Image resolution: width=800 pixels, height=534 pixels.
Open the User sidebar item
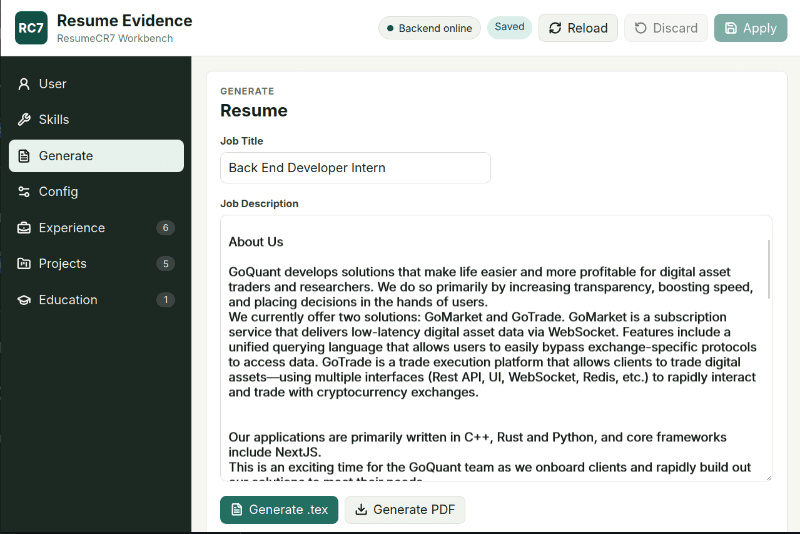96,84
